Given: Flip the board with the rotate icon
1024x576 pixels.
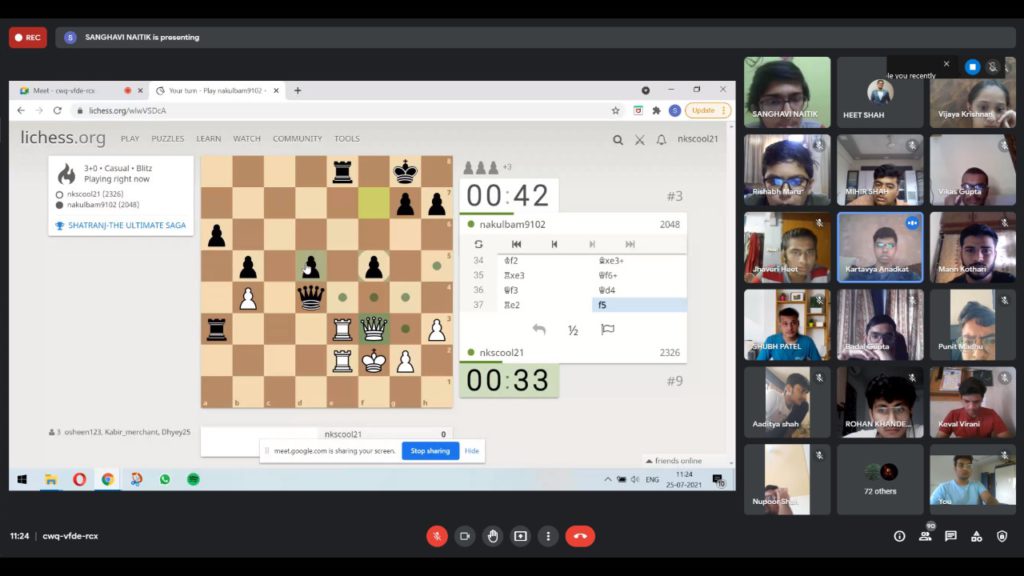Looking at the screenshot, I should 479,244.
